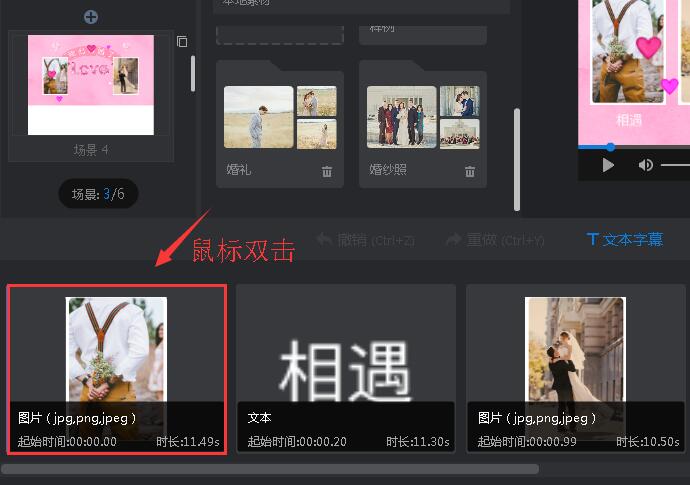Click the 场景 4 label
Image resolution: width=690 pixels, height=485 pixels.
(91, 150)
